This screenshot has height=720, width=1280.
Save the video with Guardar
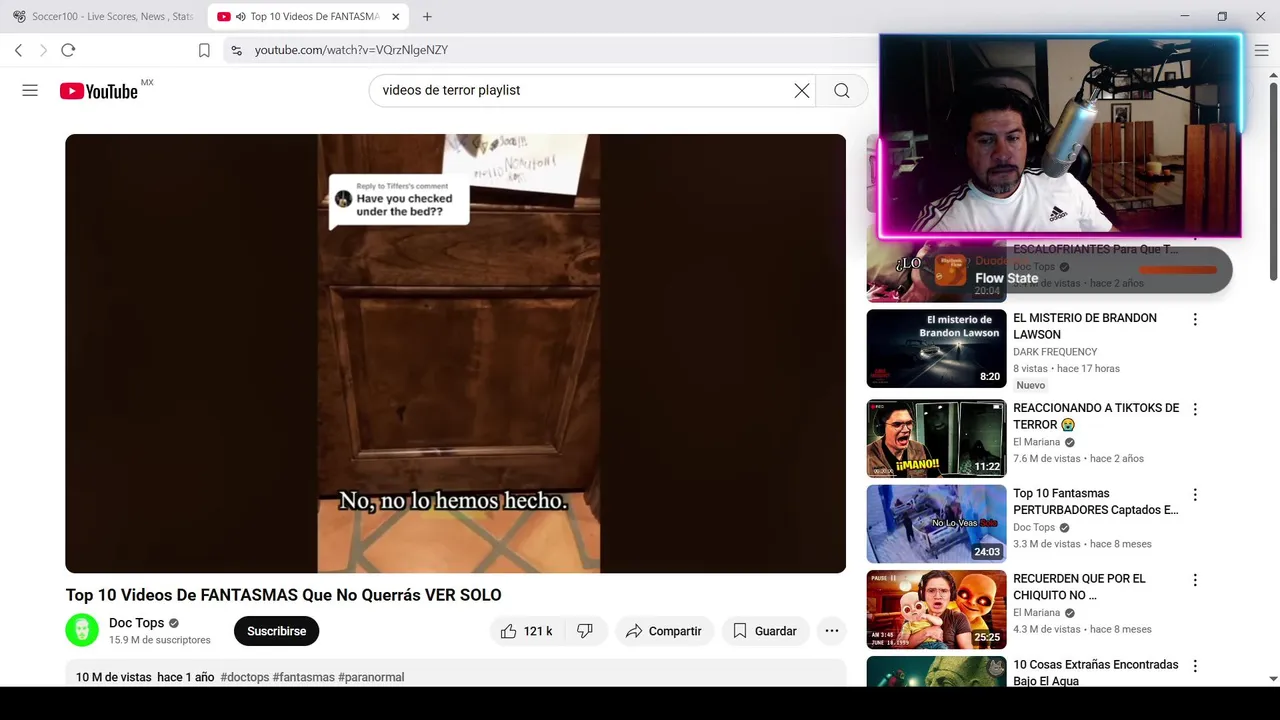click(x=765, y=631)
